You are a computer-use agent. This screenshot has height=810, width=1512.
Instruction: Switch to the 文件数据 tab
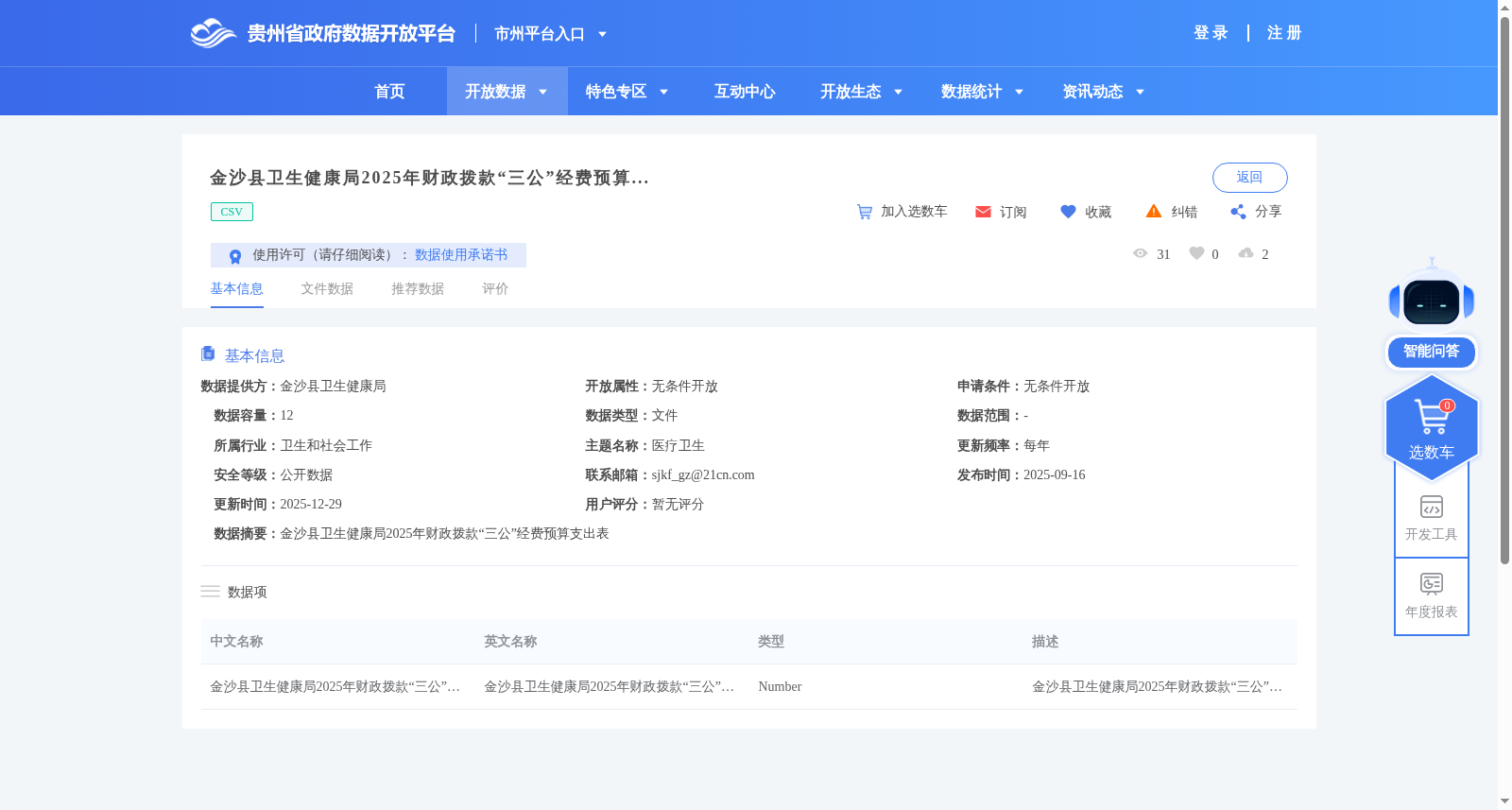pyautogui.click(x=327, y=289)
